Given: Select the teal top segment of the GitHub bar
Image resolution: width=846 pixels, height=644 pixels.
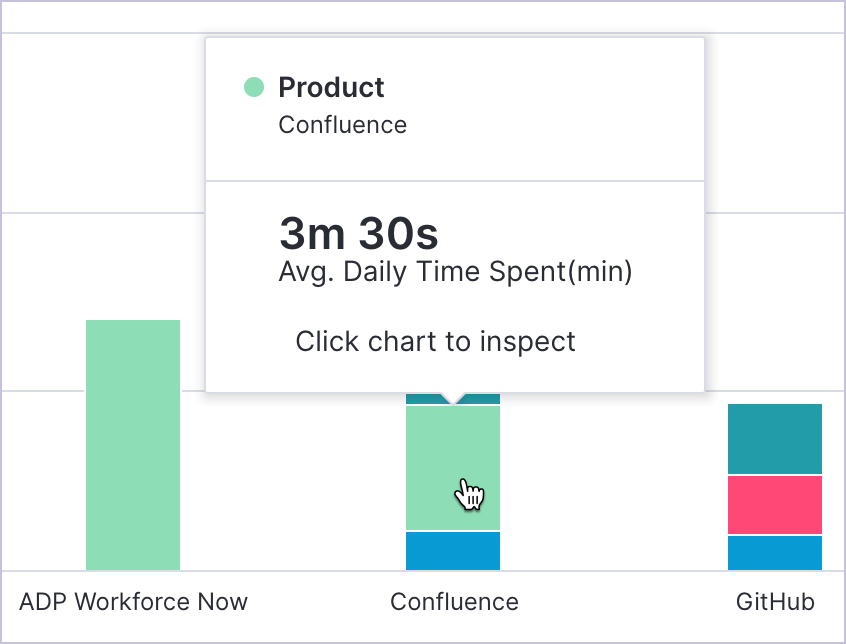Looking at the screenshot, I should coord(775,439).
